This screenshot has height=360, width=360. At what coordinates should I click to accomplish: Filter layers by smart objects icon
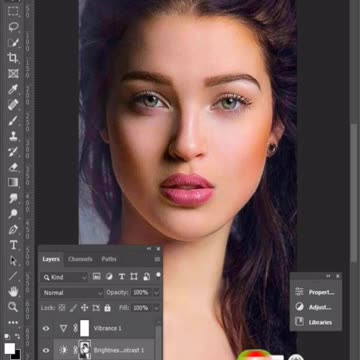click(x=147, y=276)
